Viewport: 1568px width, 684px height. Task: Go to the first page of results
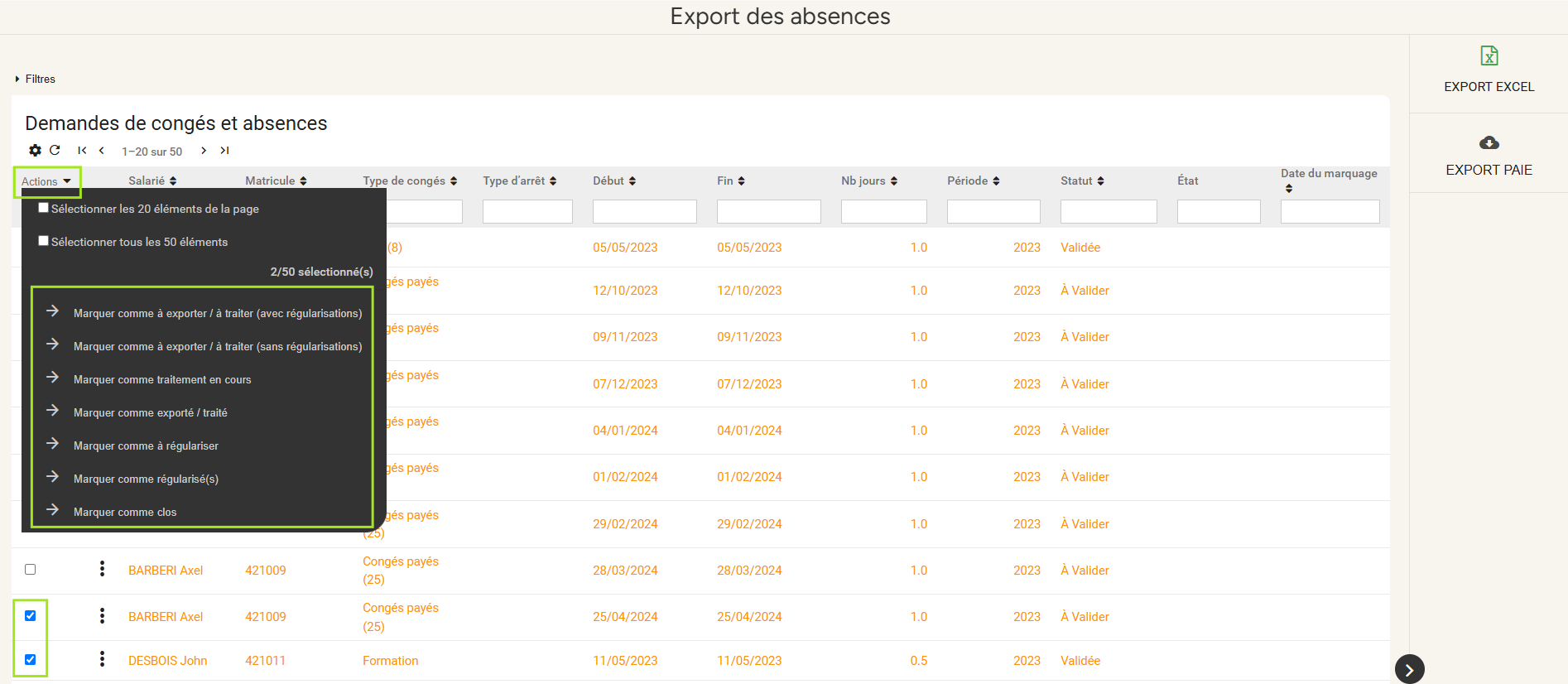[82, 151]
